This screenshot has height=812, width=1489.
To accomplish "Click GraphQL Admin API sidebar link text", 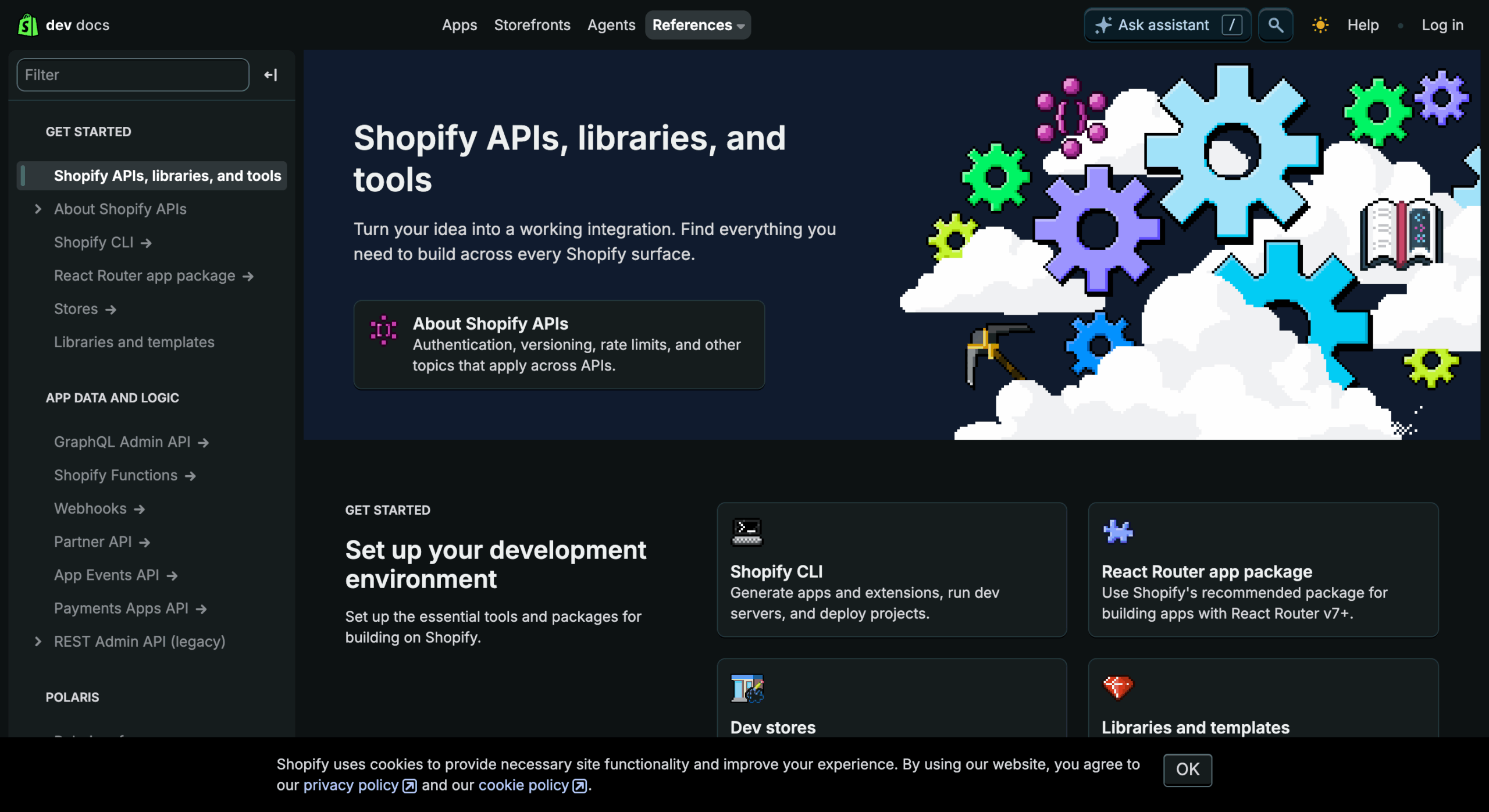I will pyautogui.click(x=122, y=442).
